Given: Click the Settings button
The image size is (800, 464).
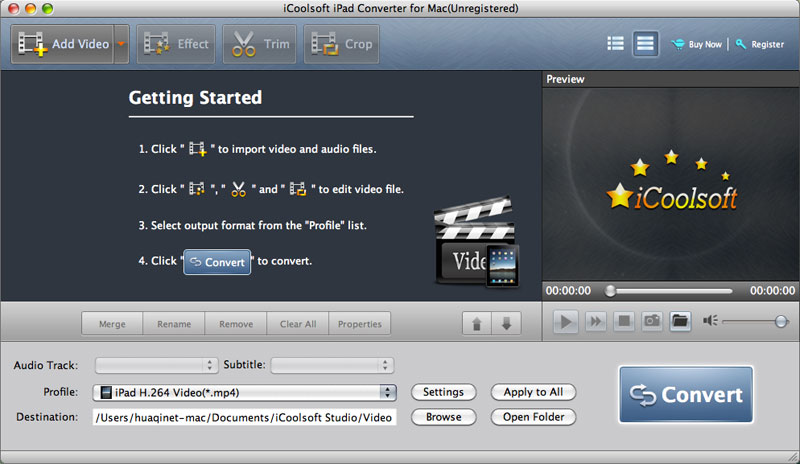Looking at the screenshot, I should pos(443,392).
